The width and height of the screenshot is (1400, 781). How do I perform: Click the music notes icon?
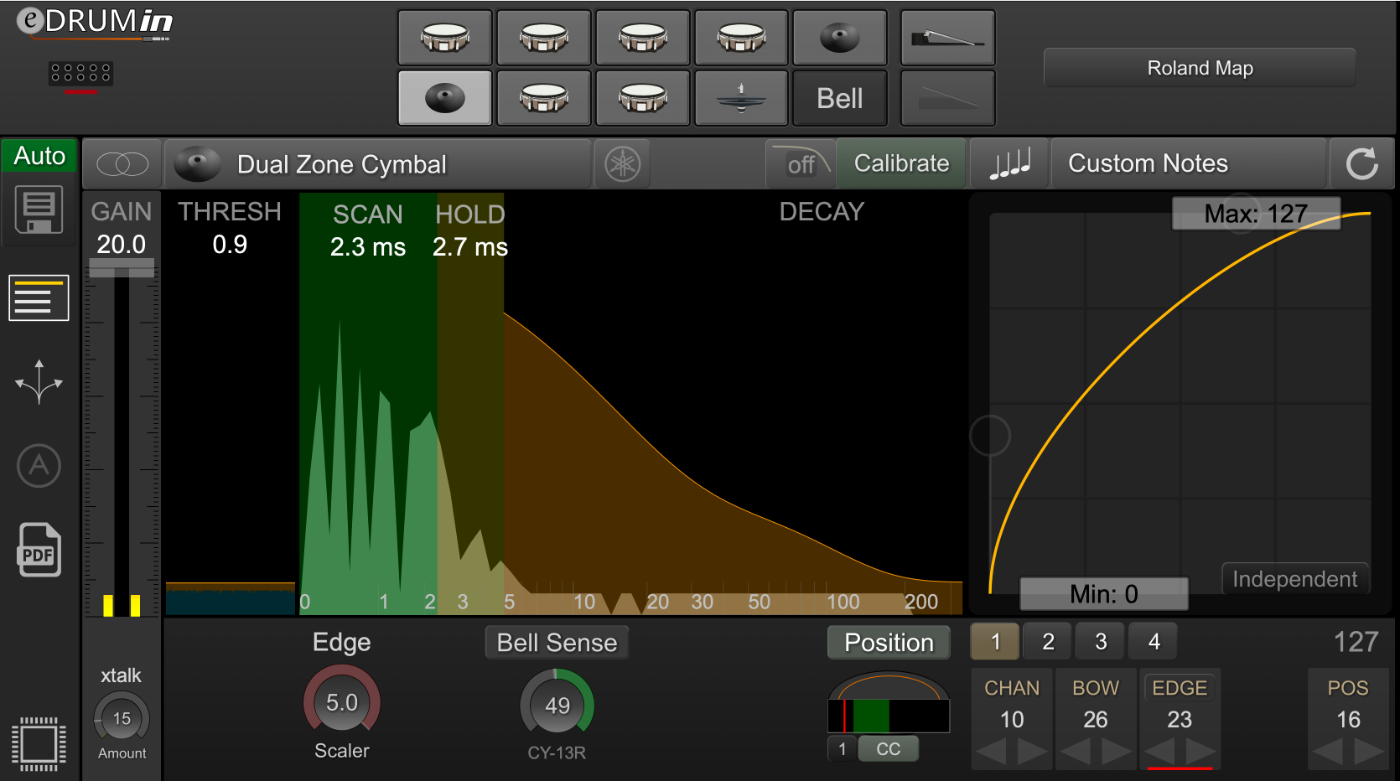click(1009, 164)
